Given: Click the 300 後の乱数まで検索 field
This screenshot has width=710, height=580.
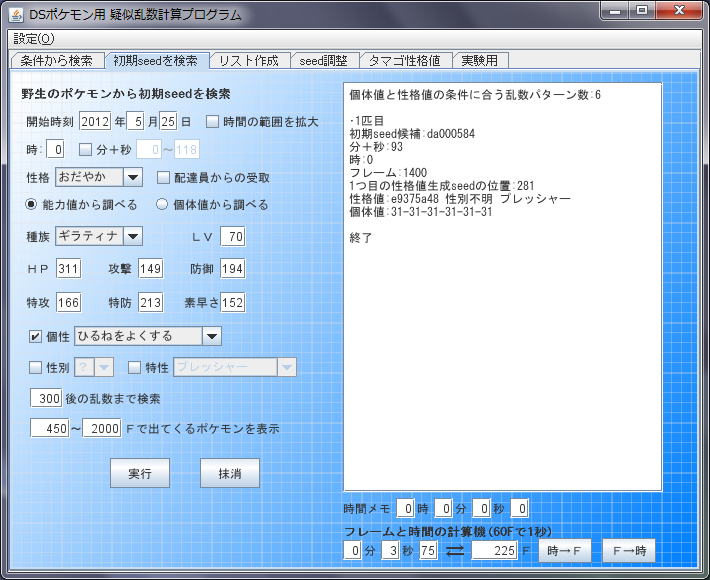Looking at the screenshot, I should [46, 398].
